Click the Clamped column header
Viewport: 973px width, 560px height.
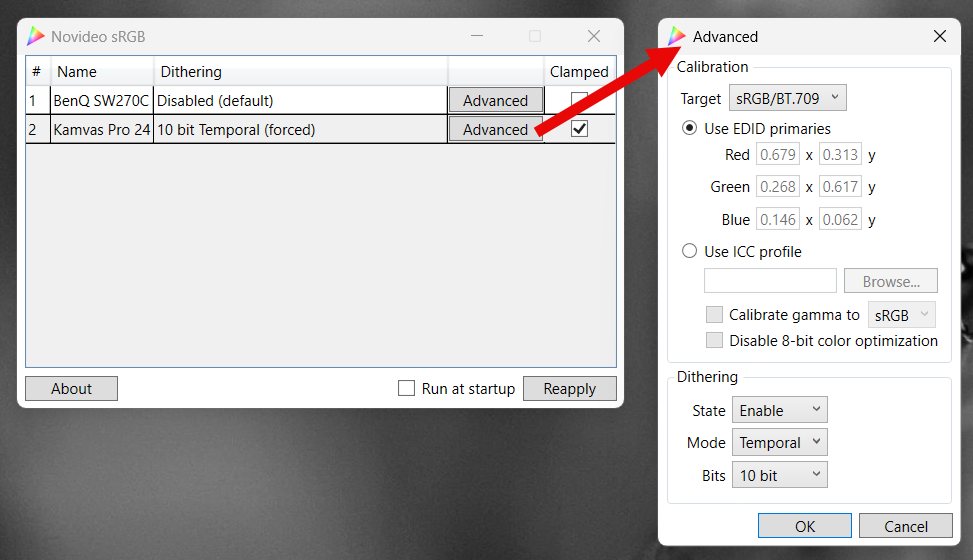(580, 71)
